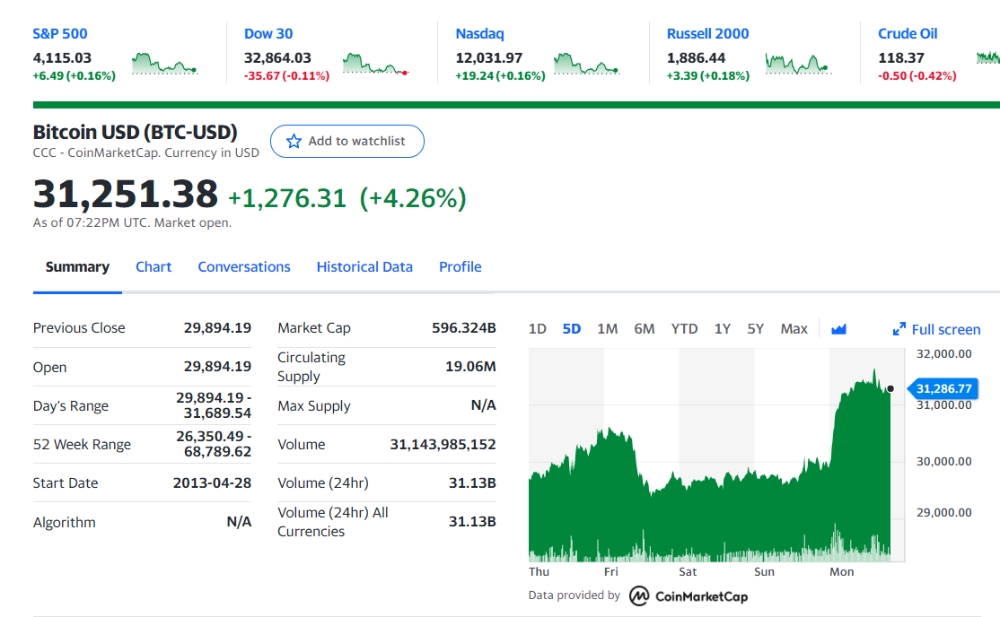Image resolution: width=1000 pixels, height=617 pixels.
Task: Open the Nasdaq index link
Action: tap(480, 34)
